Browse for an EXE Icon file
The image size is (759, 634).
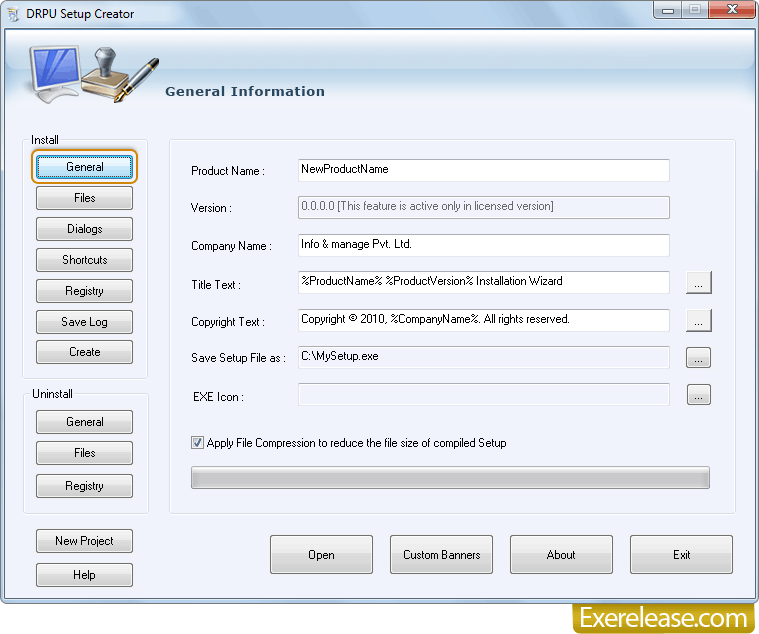tap(698, 394)
